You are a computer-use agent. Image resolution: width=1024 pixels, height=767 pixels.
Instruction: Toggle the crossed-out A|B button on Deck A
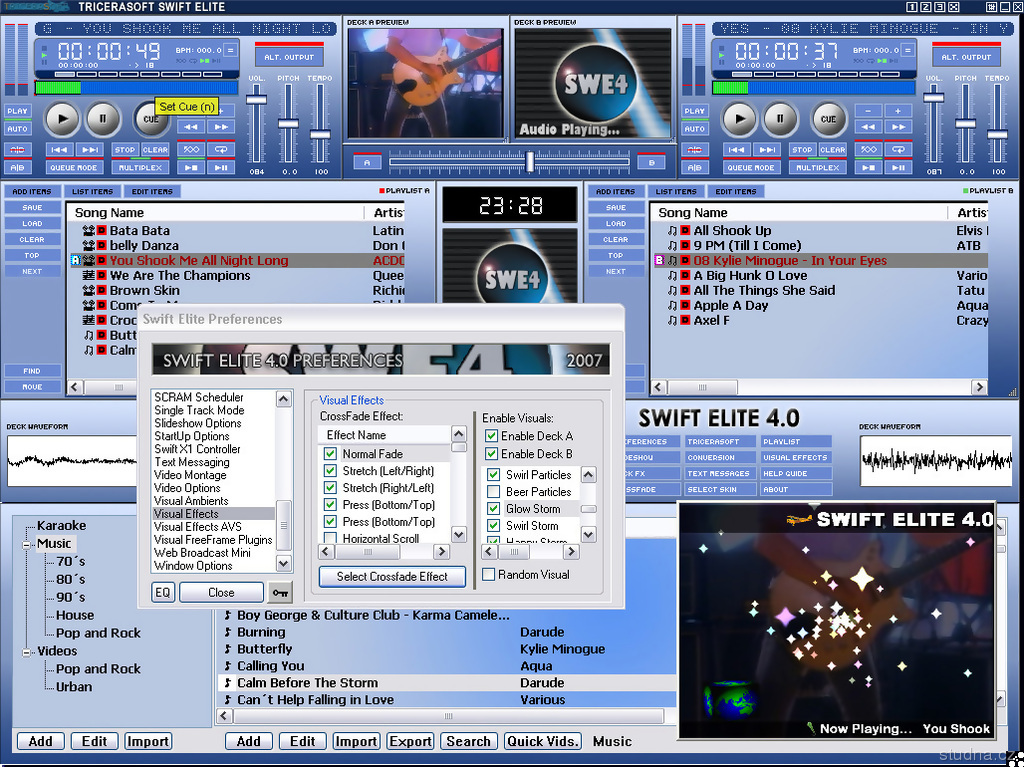pyautogui.click(x=18, y=150)
